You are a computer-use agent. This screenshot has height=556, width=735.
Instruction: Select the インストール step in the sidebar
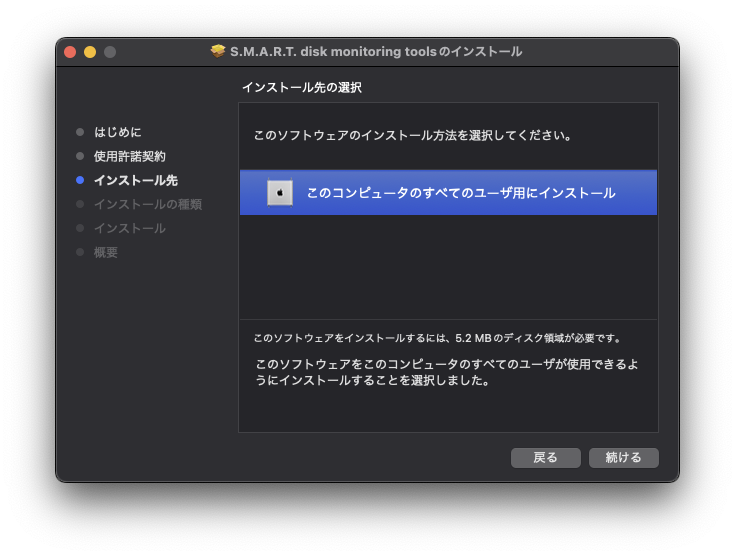pos(129,228)
